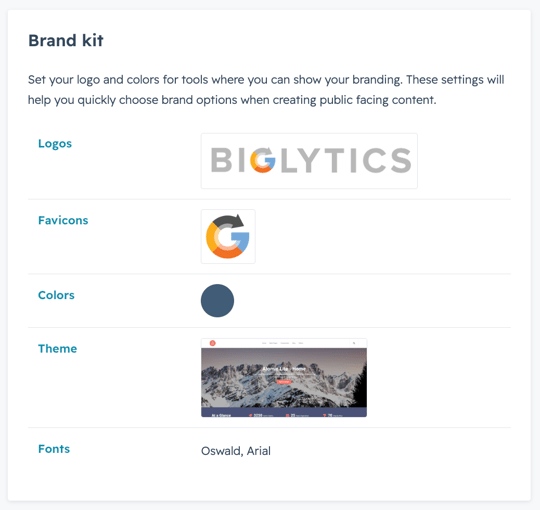Click the At a Glance bar in preview
The height and width of the screenshot is (510, 540).
coord(284,413)
